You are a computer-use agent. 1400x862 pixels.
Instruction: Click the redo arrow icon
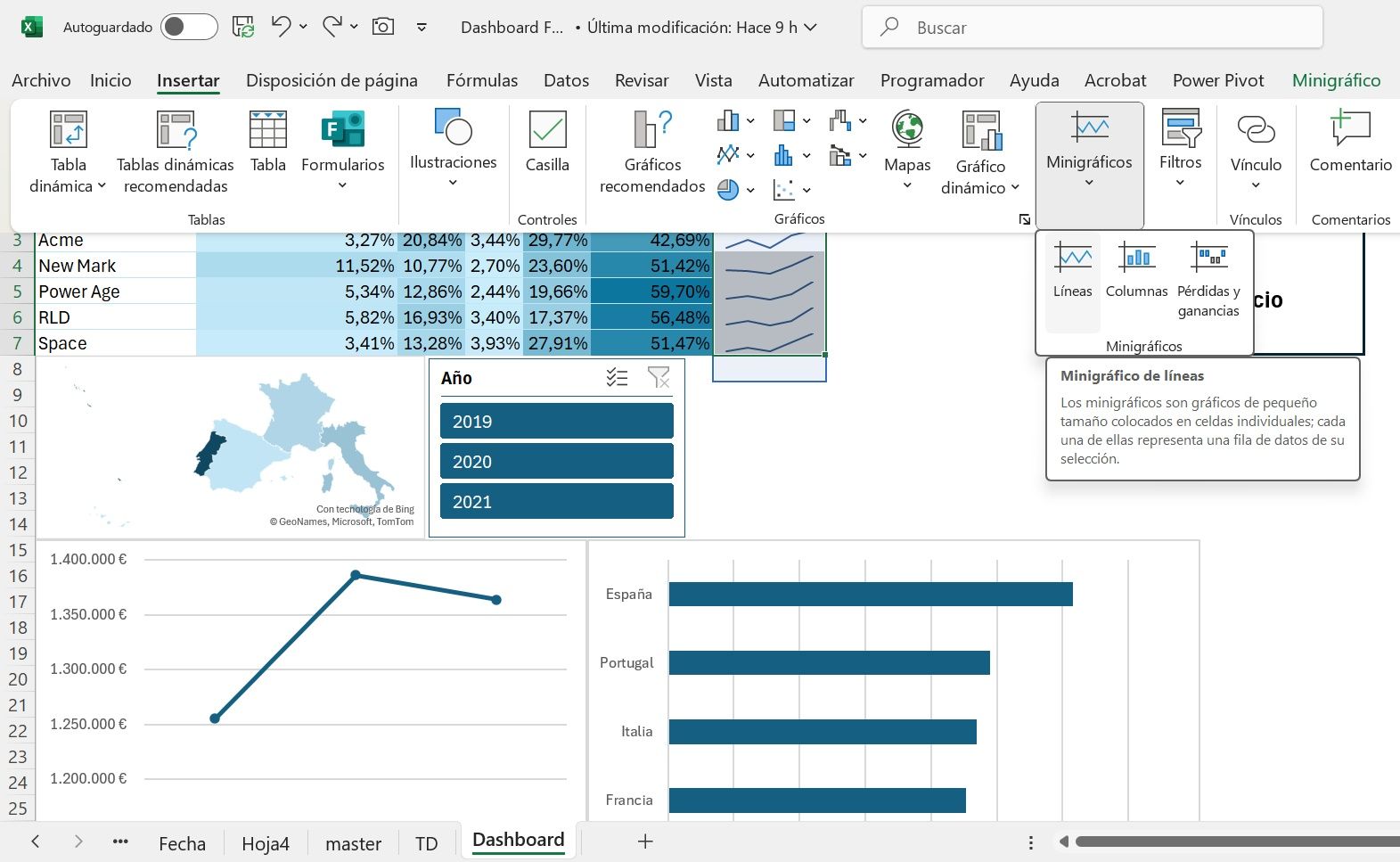coord(332,27)
